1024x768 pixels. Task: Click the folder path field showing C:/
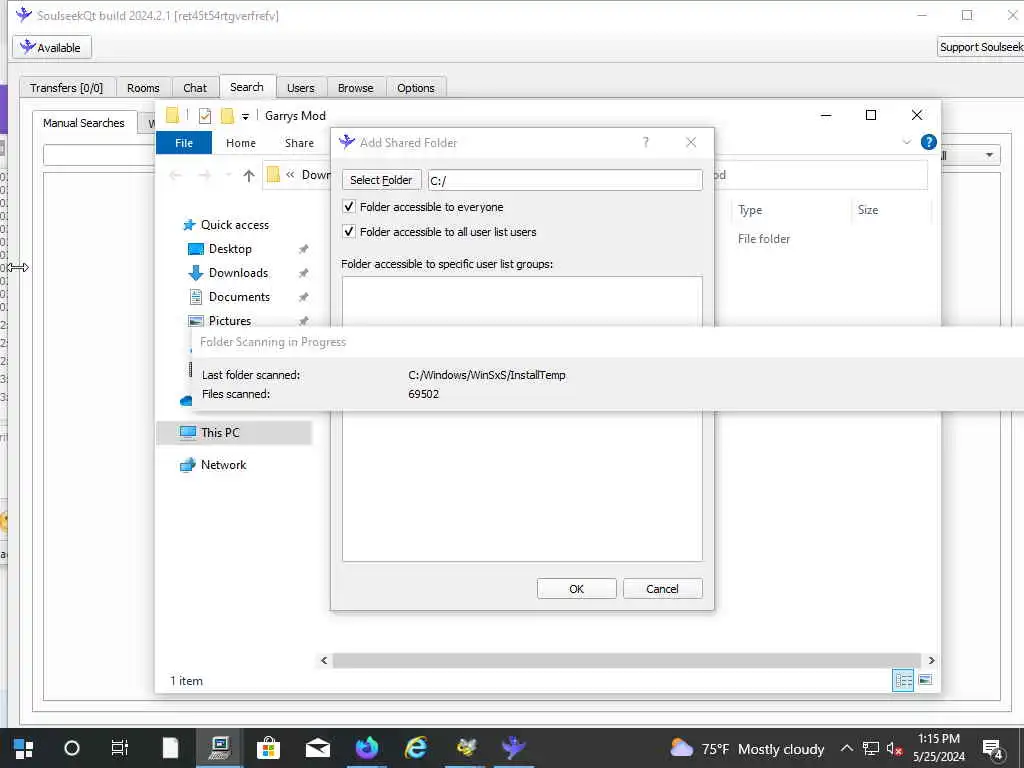565,180
